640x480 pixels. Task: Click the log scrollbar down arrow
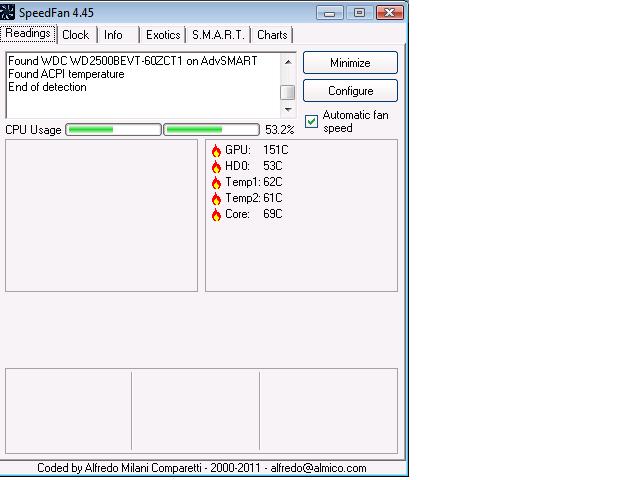coord(288,109)
